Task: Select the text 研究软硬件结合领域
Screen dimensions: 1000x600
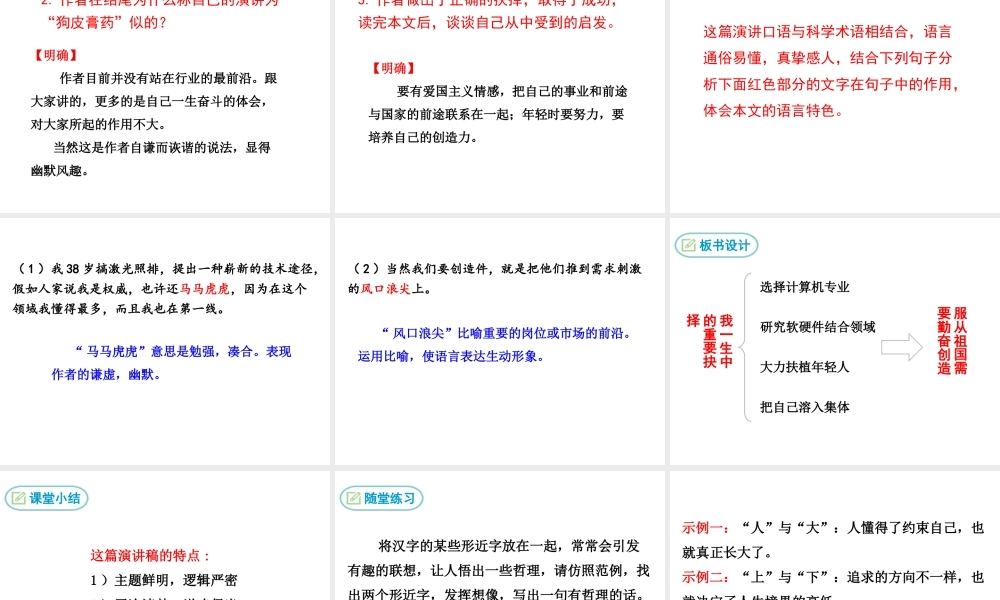Action: click(818, 327)
